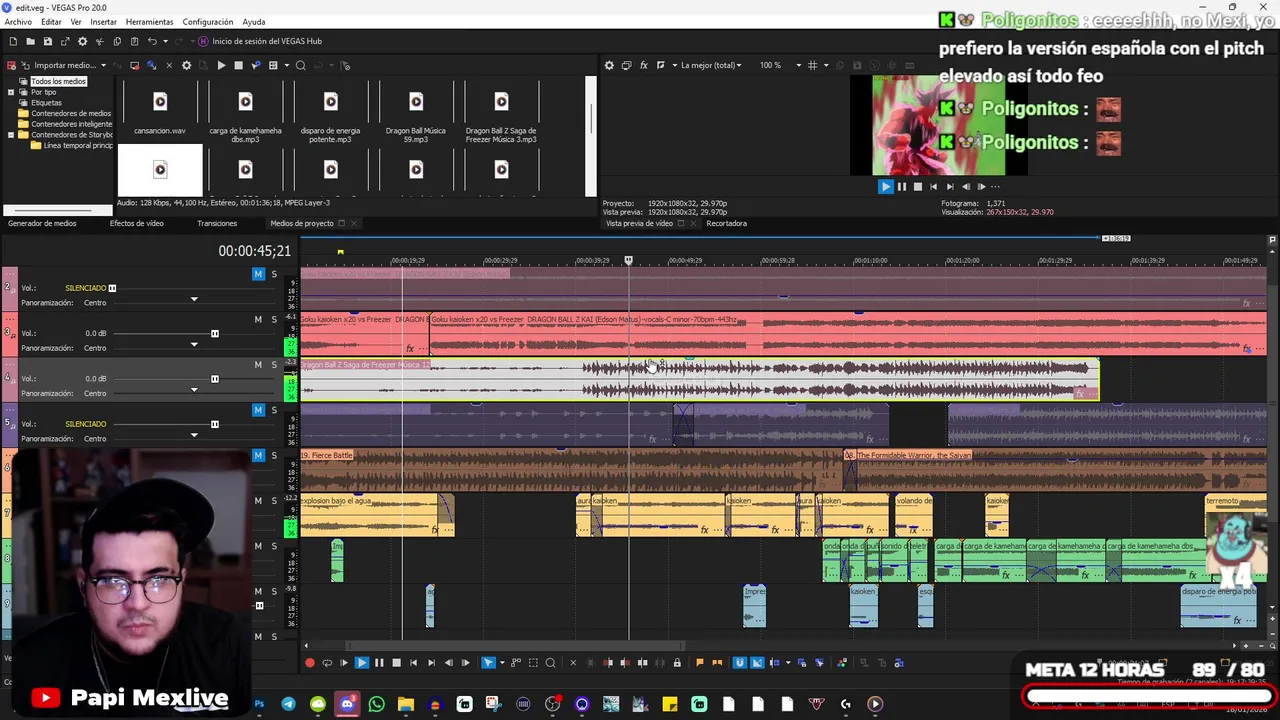The width and height of the screenshot is (1280, 720).
Task: Click 'Inicio de sesión del VEGAS Hub' link
Action: click(x=267, y=41)
